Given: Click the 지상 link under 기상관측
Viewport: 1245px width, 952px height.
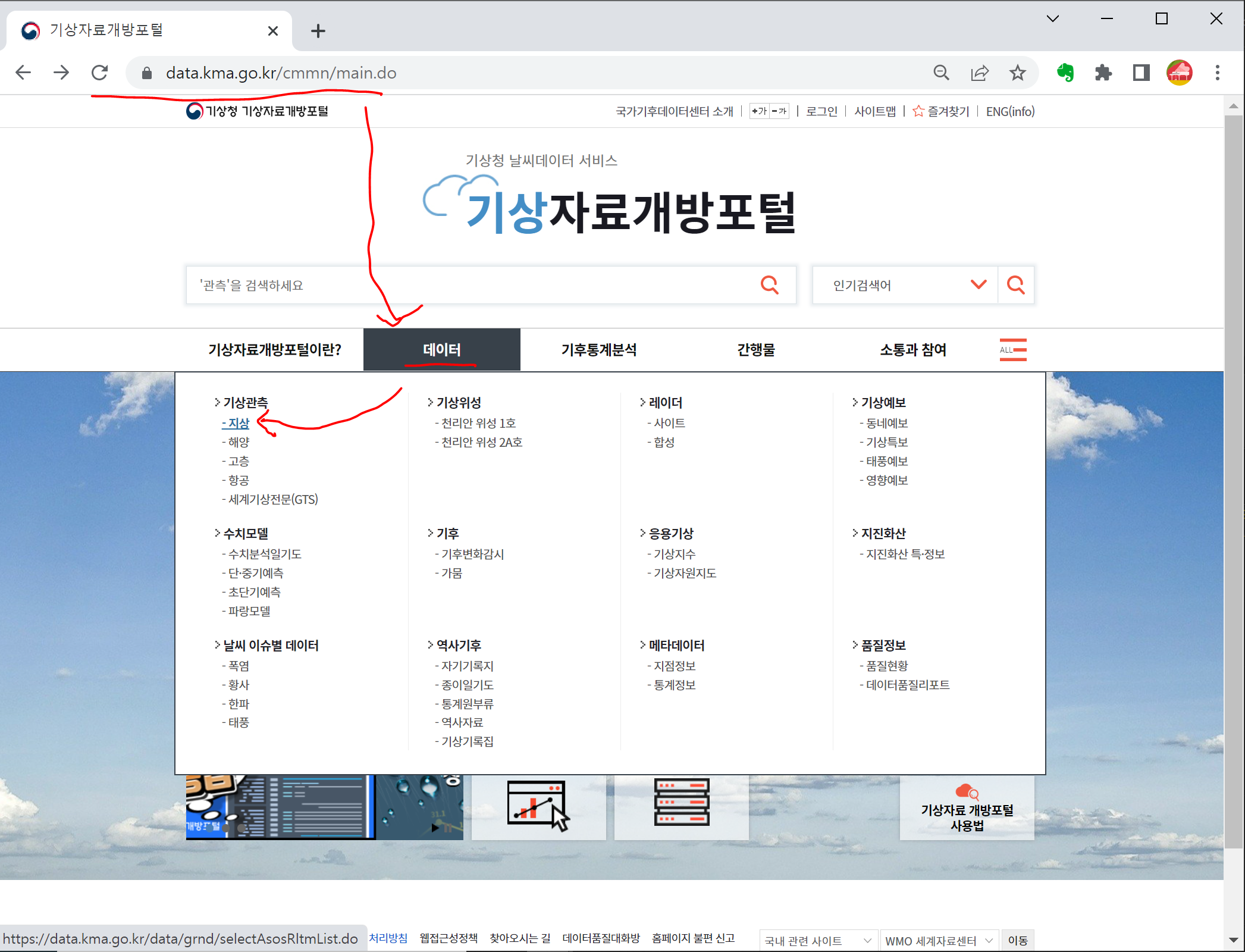Looking at the screenshot, I should (239, 423).
